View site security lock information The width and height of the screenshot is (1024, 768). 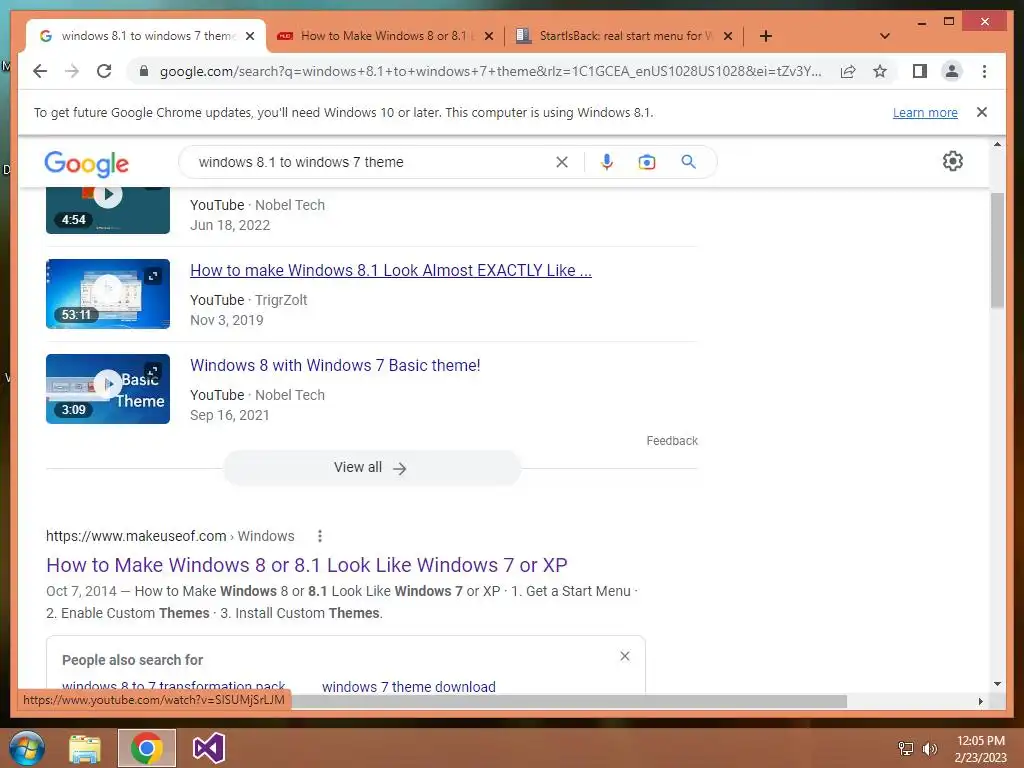point(144,71)
